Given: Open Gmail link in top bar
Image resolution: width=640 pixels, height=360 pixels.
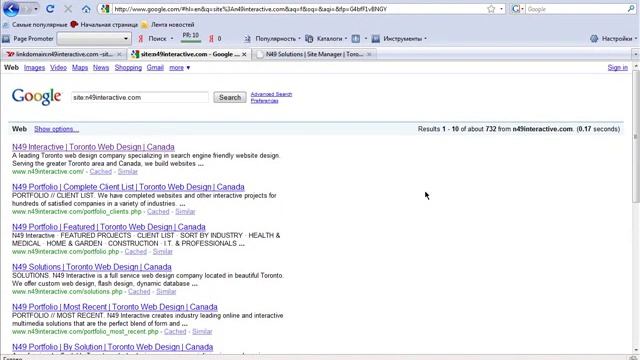Looking at the screenshot, I should tap(155, 68).
